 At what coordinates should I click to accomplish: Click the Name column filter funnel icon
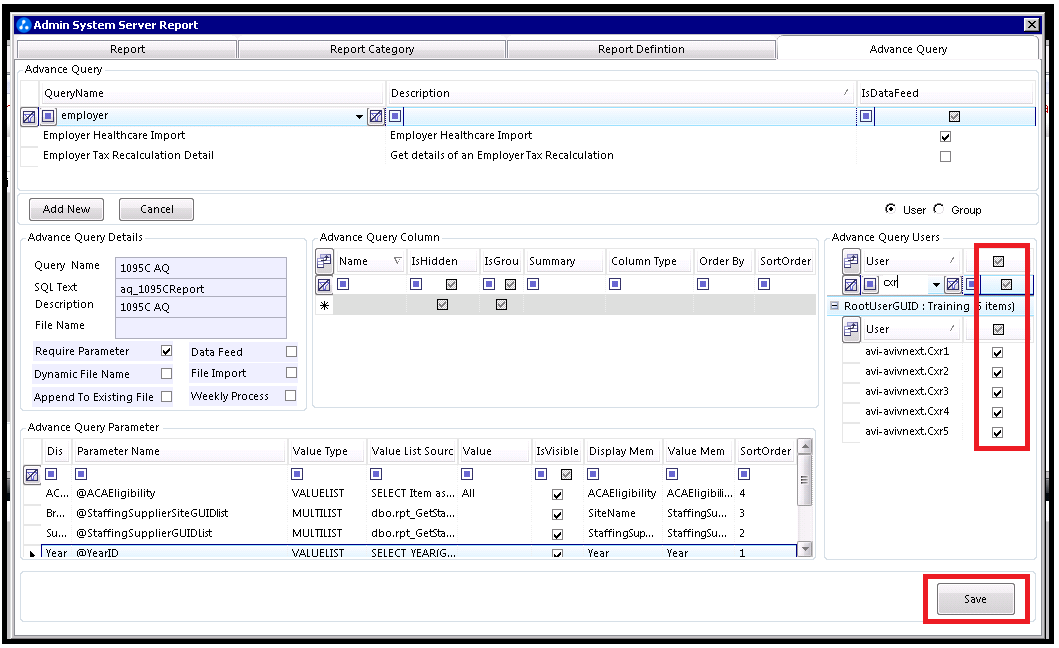click(x=397, y=261)
